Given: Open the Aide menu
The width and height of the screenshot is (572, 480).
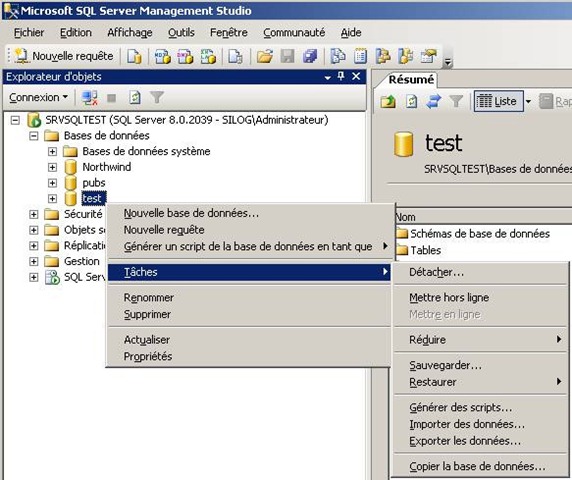Looking at the screenshot, I should point(351,32).
